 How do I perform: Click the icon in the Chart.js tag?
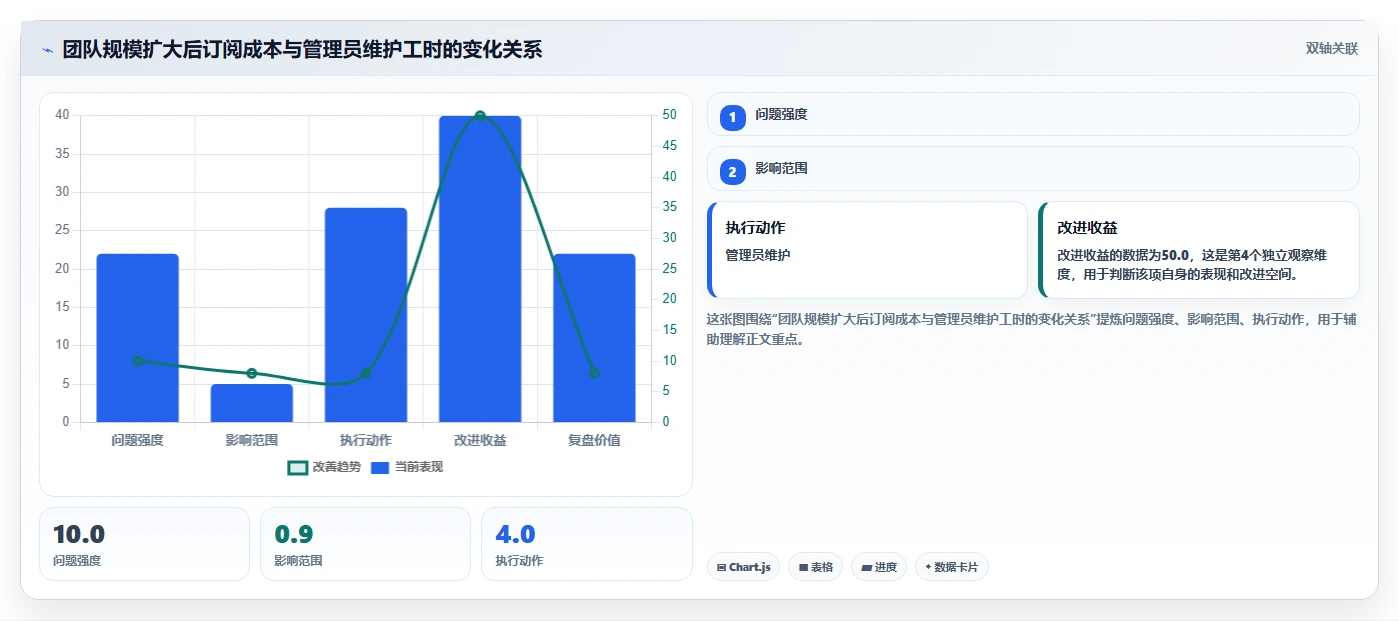point(721,567)
